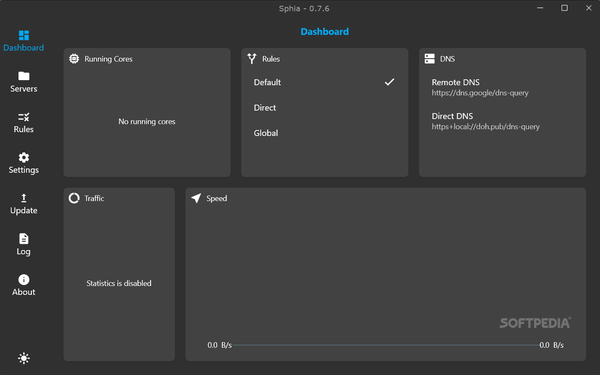600x375 pixels.
Task: Click the "No running cores" message
Action: point(147,121)
